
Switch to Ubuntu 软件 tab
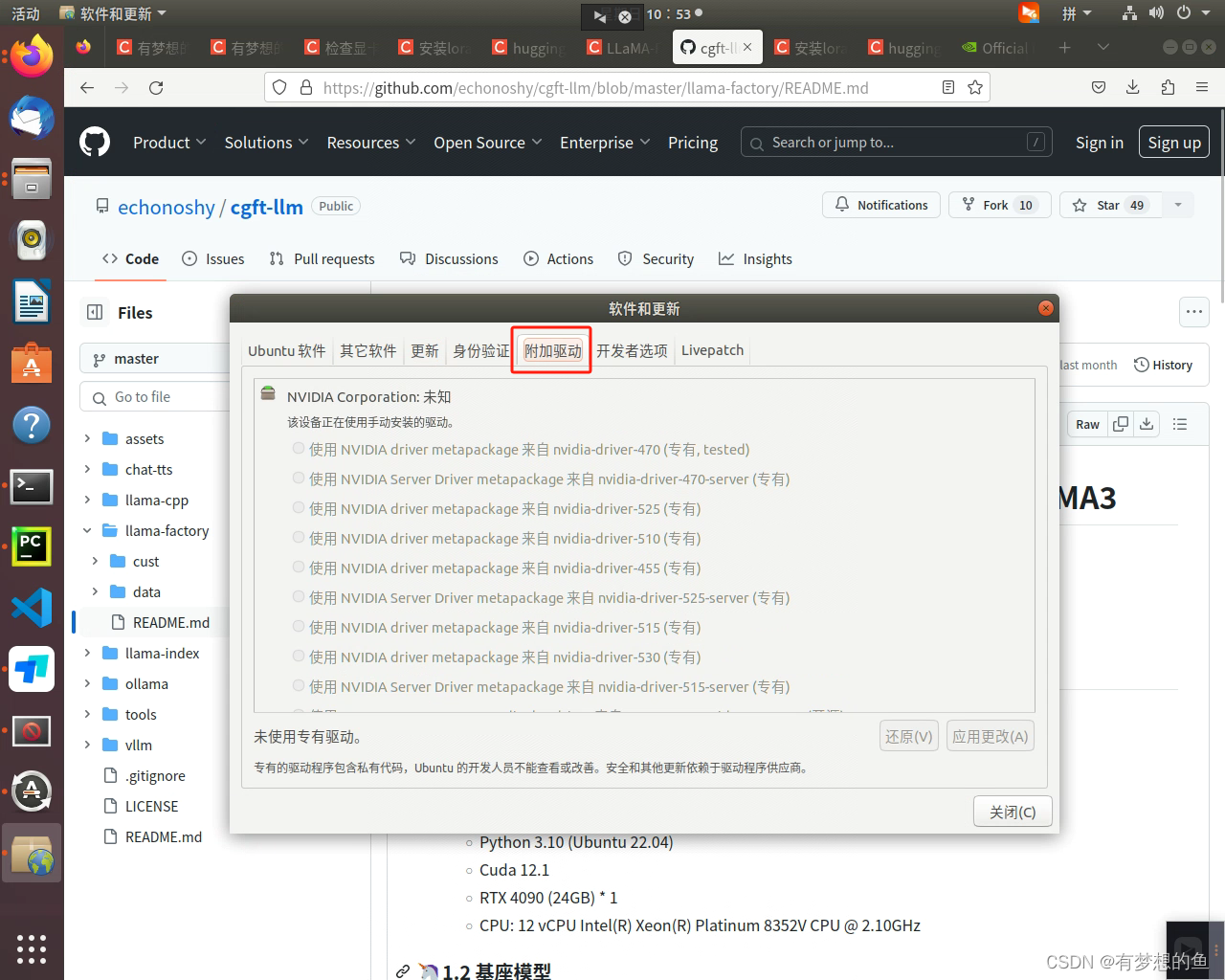(x=286, y=350)
